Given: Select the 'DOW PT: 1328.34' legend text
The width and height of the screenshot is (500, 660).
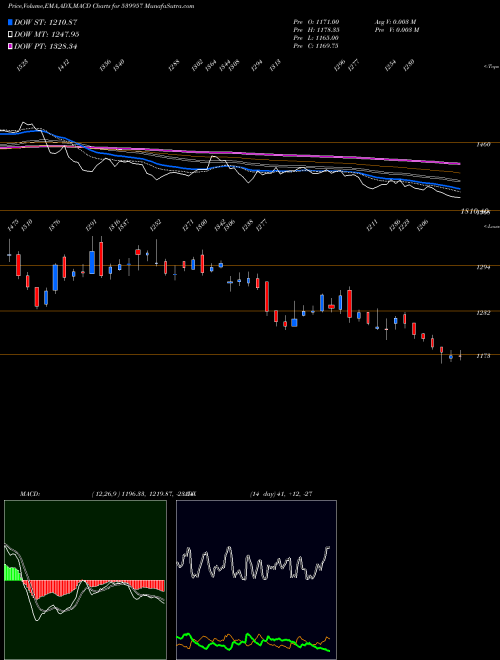Looking at the screenshot, I should pos(45,46).
